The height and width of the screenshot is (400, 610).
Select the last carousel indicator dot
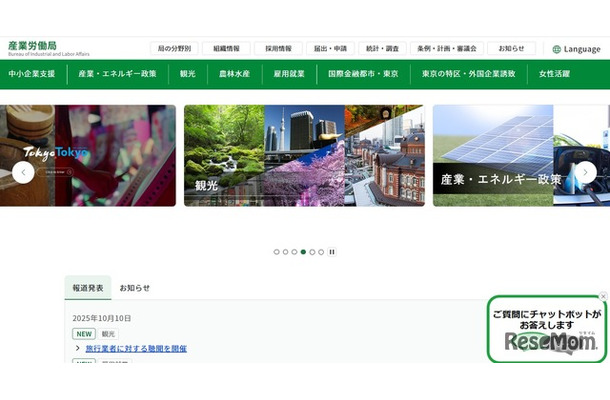(x=321, y=252)
